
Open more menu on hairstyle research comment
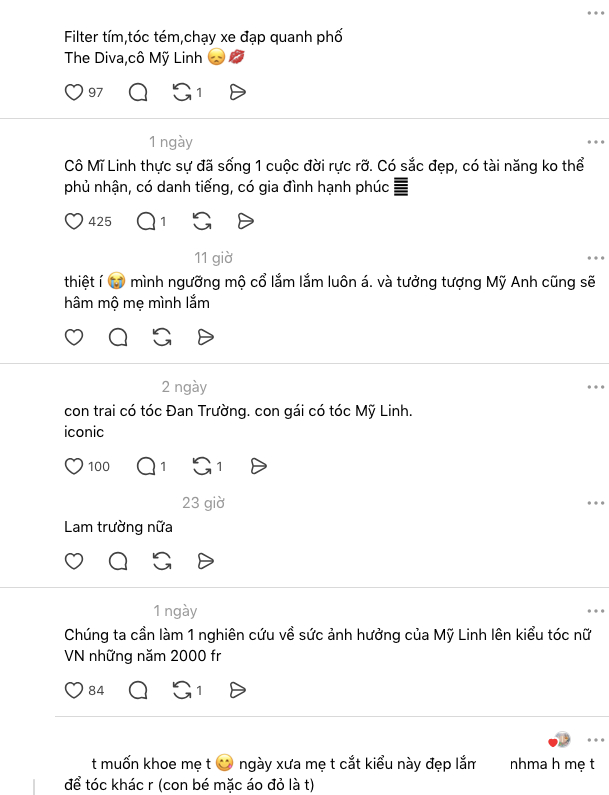coord(596,610)
